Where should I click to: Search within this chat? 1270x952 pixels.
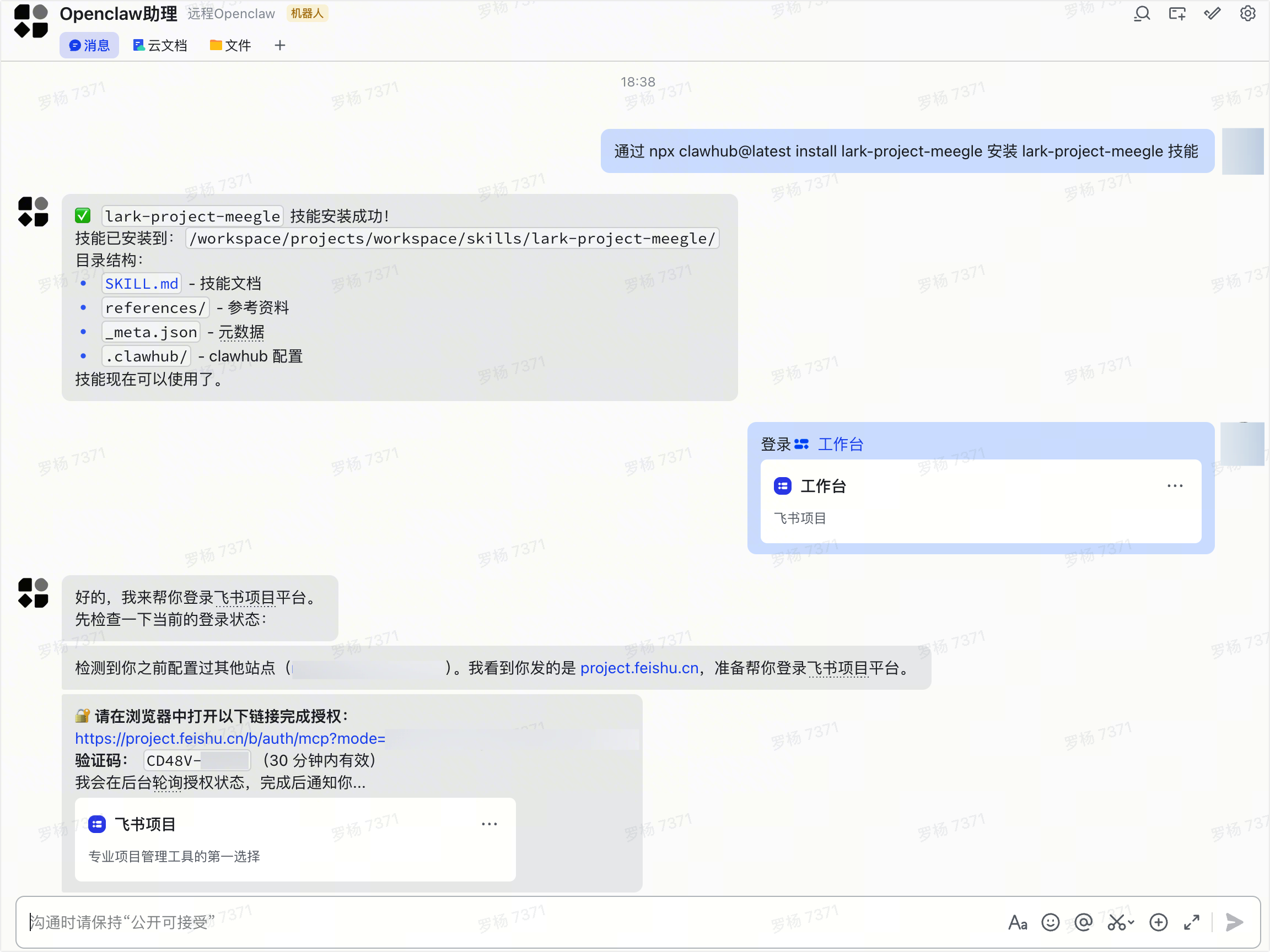1142,13
